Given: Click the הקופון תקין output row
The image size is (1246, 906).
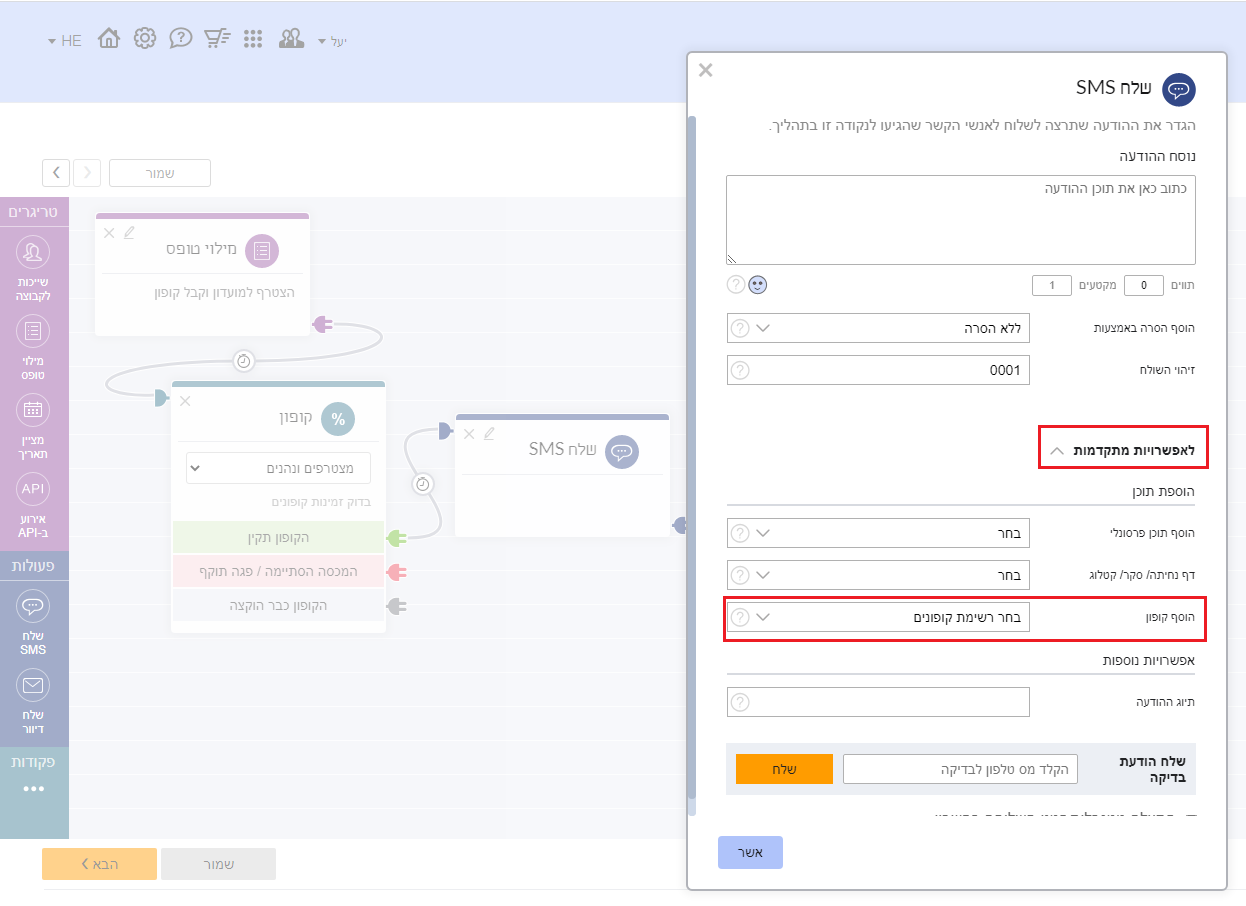Looking at the screenshot, I should 279,538.
